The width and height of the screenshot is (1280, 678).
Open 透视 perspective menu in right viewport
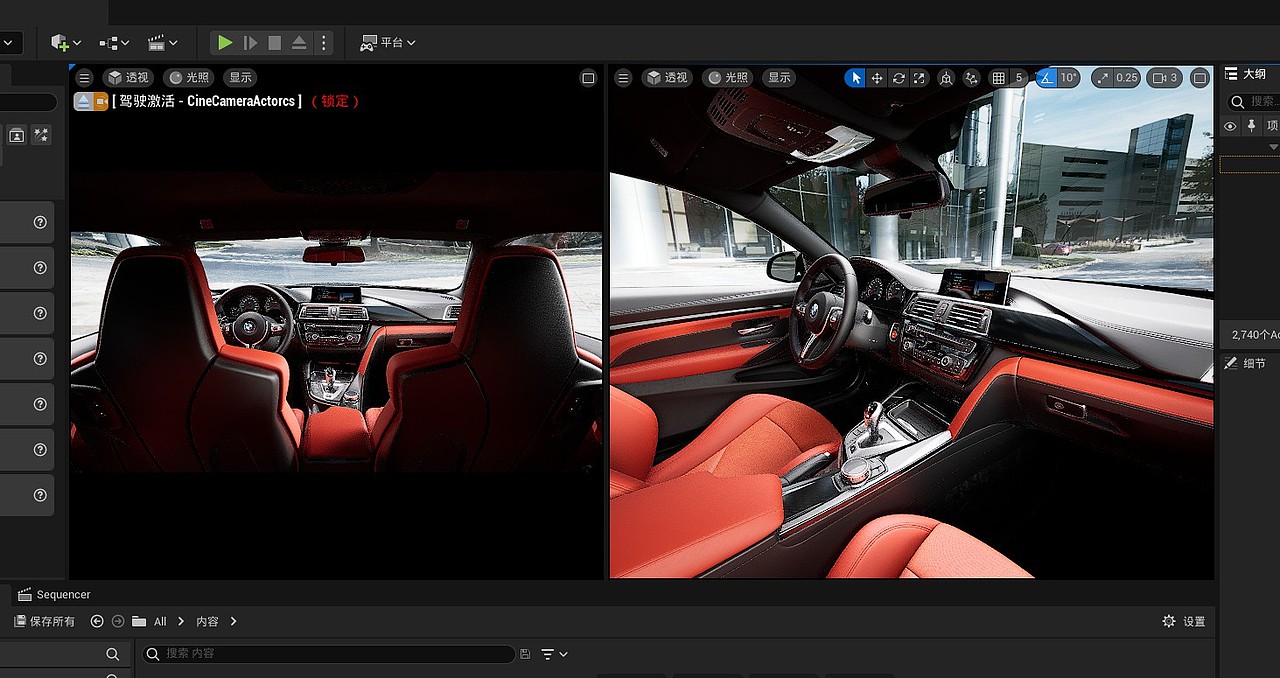pyautogui.click(x=667, y=78)
